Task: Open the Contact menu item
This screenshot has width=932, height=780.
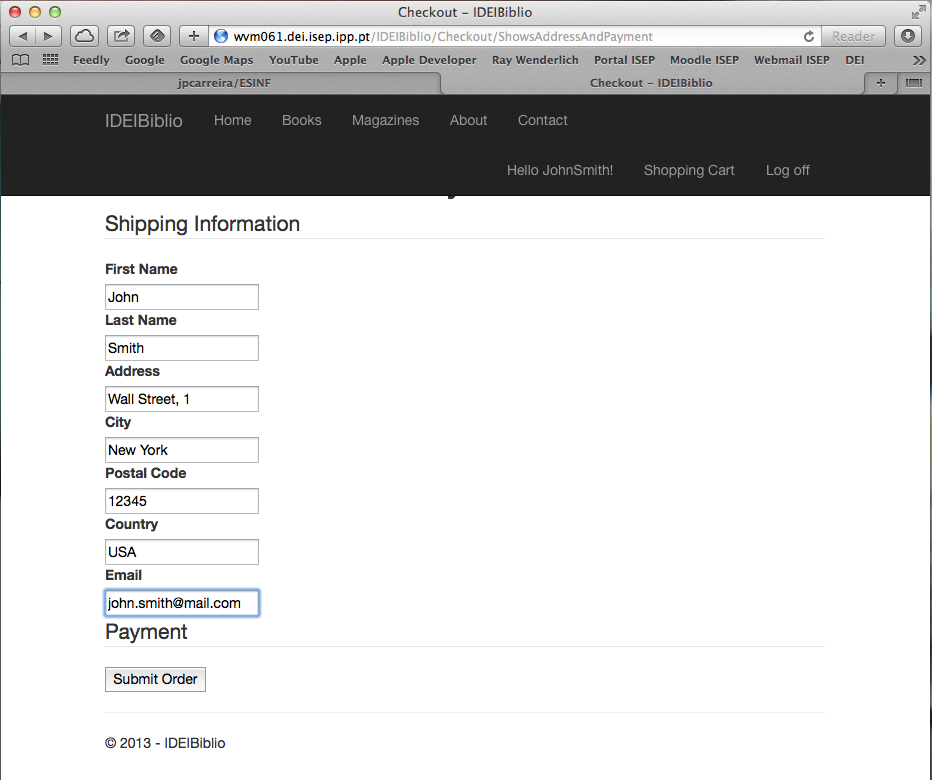Action: pyautogui.click(x=543, y=120)
